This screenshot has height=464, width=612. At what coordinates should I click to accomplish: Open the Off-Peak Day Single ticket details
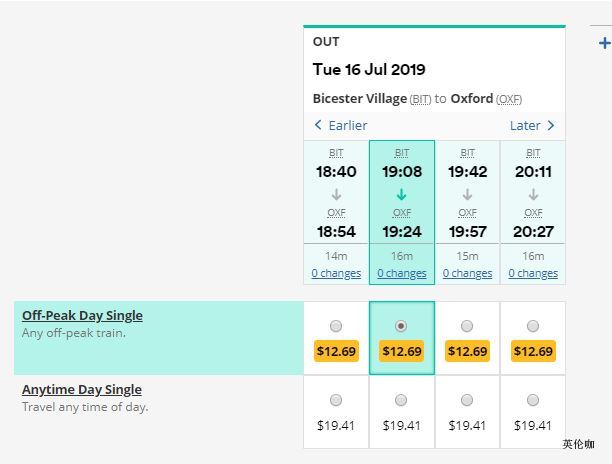point(82,315)
